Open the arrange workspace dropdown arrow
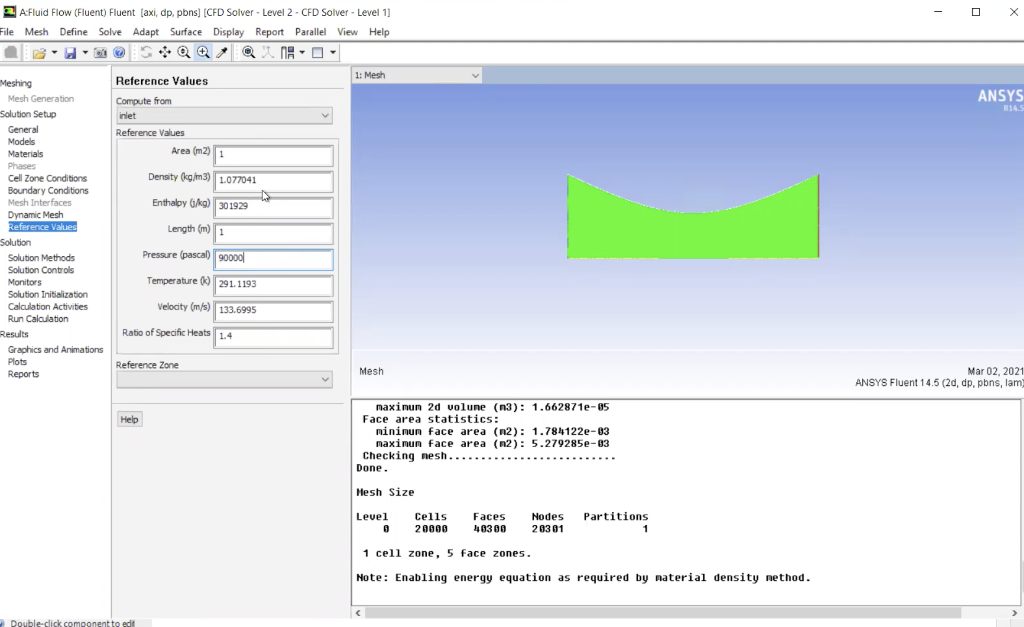The image size is (1024, 627). 302,53
